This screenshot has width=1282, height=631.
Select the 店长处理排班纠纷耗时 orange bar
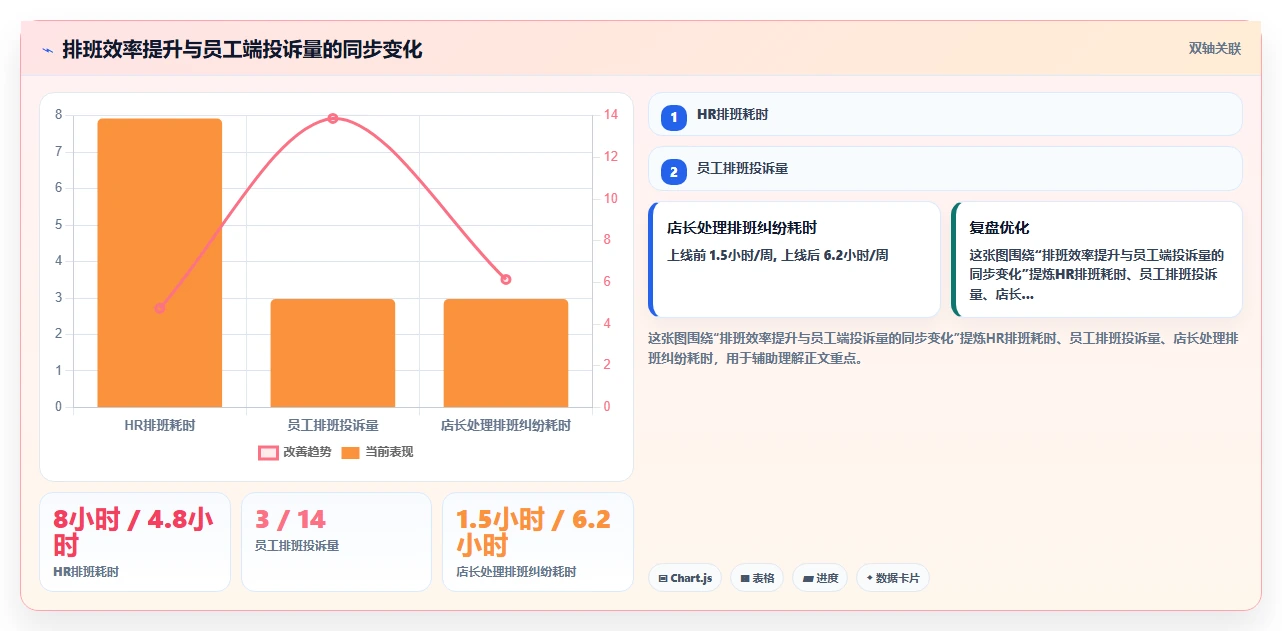[506, 353]
